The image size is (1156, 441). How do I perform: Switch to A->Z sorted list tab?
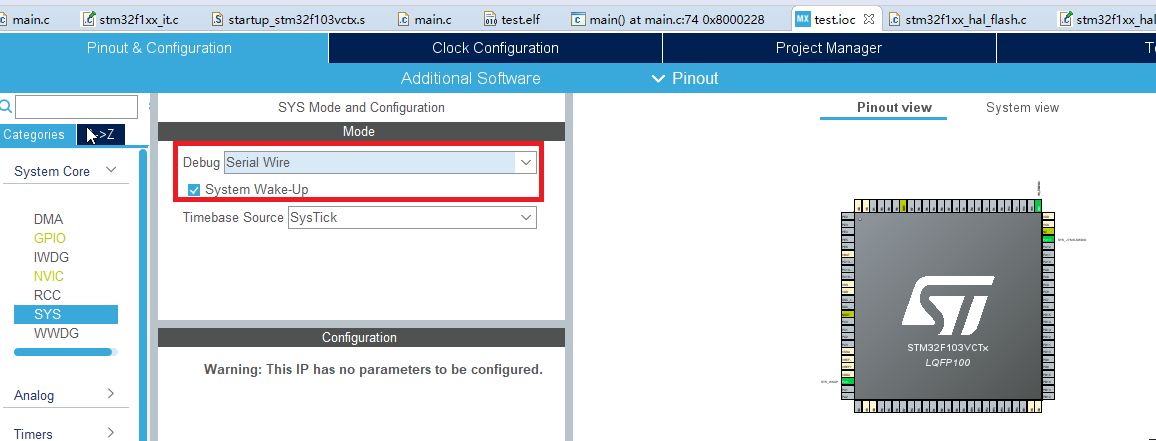point(101,134)
